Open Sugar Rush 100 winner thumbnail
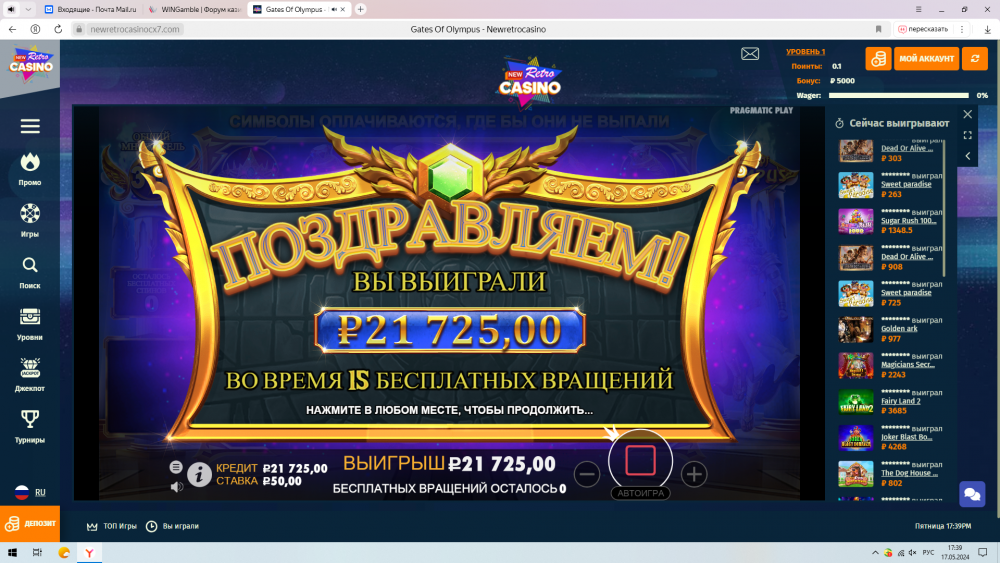1000x563 pixels. [856, 221]
